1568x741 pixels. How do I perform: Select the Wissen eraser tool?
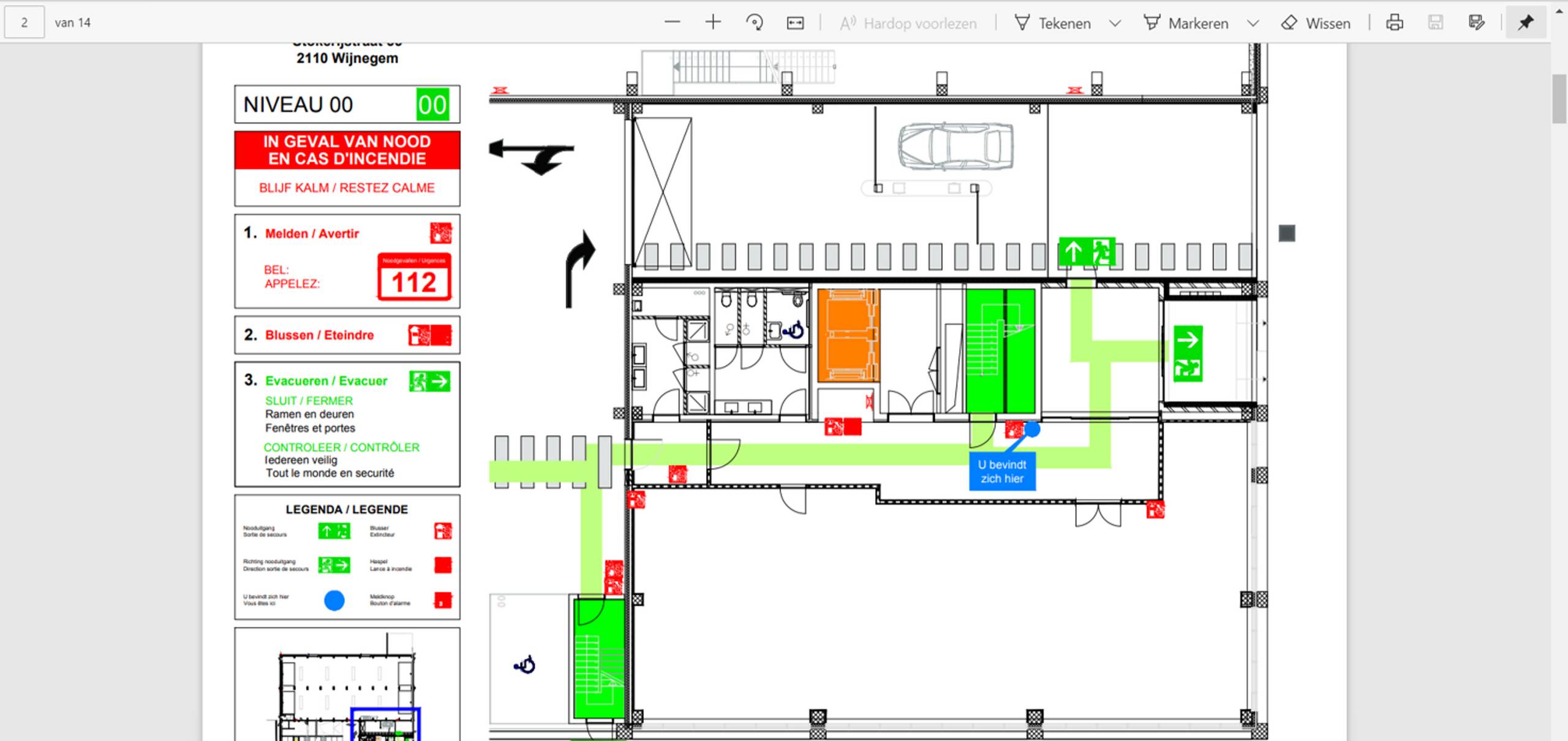pos(1316,23)
